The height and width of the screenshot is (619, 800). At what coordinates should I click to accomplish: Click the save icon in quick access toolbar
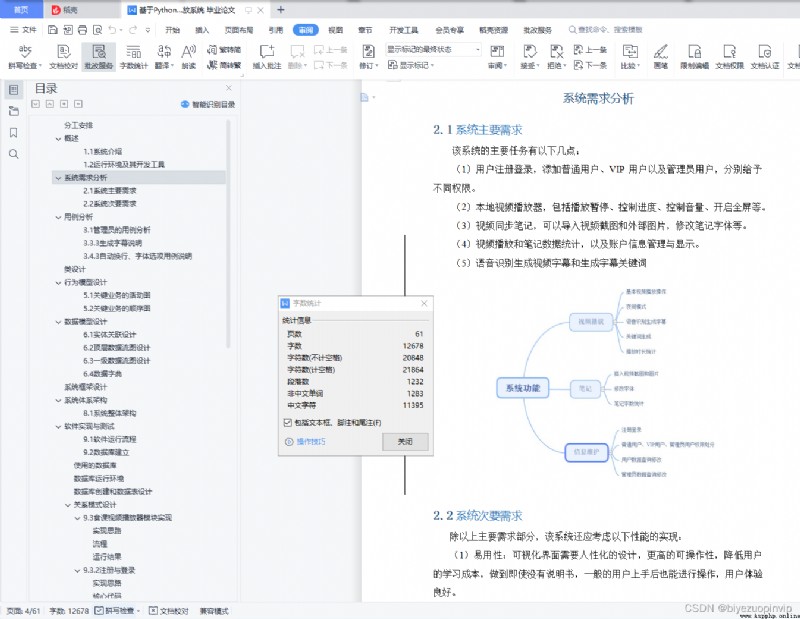pos(53,30)
